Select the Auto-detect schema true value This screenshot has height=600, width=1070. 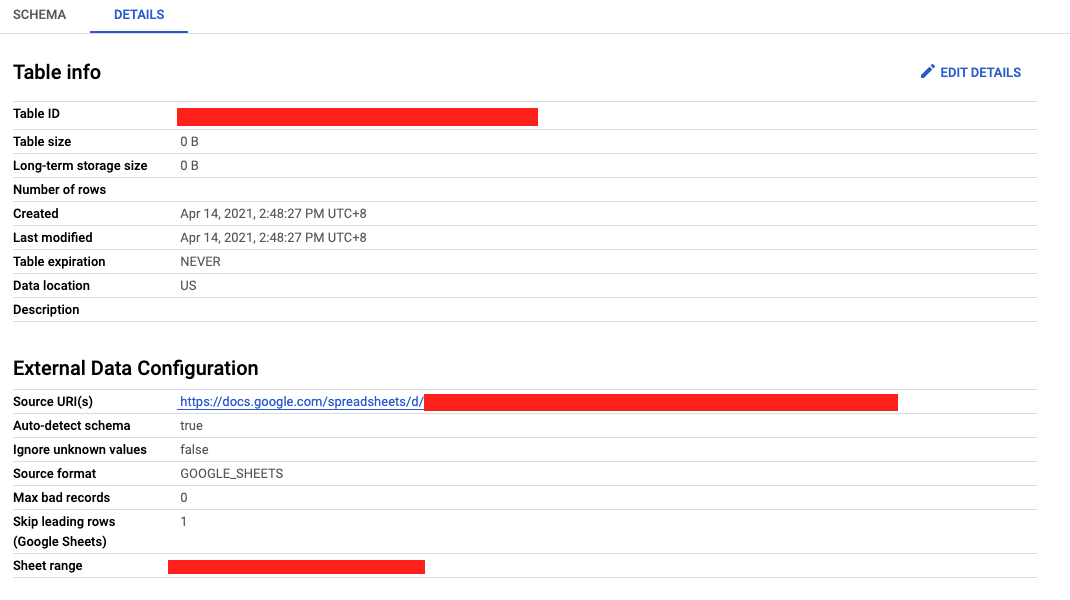[x=189, y=425]
